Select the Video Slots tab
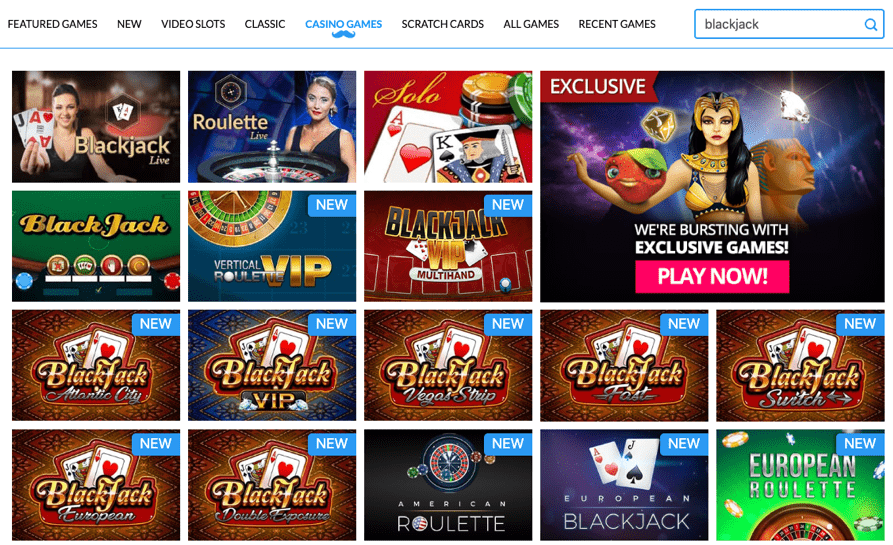Screen dimensions: 893x545 click(193, 24)
